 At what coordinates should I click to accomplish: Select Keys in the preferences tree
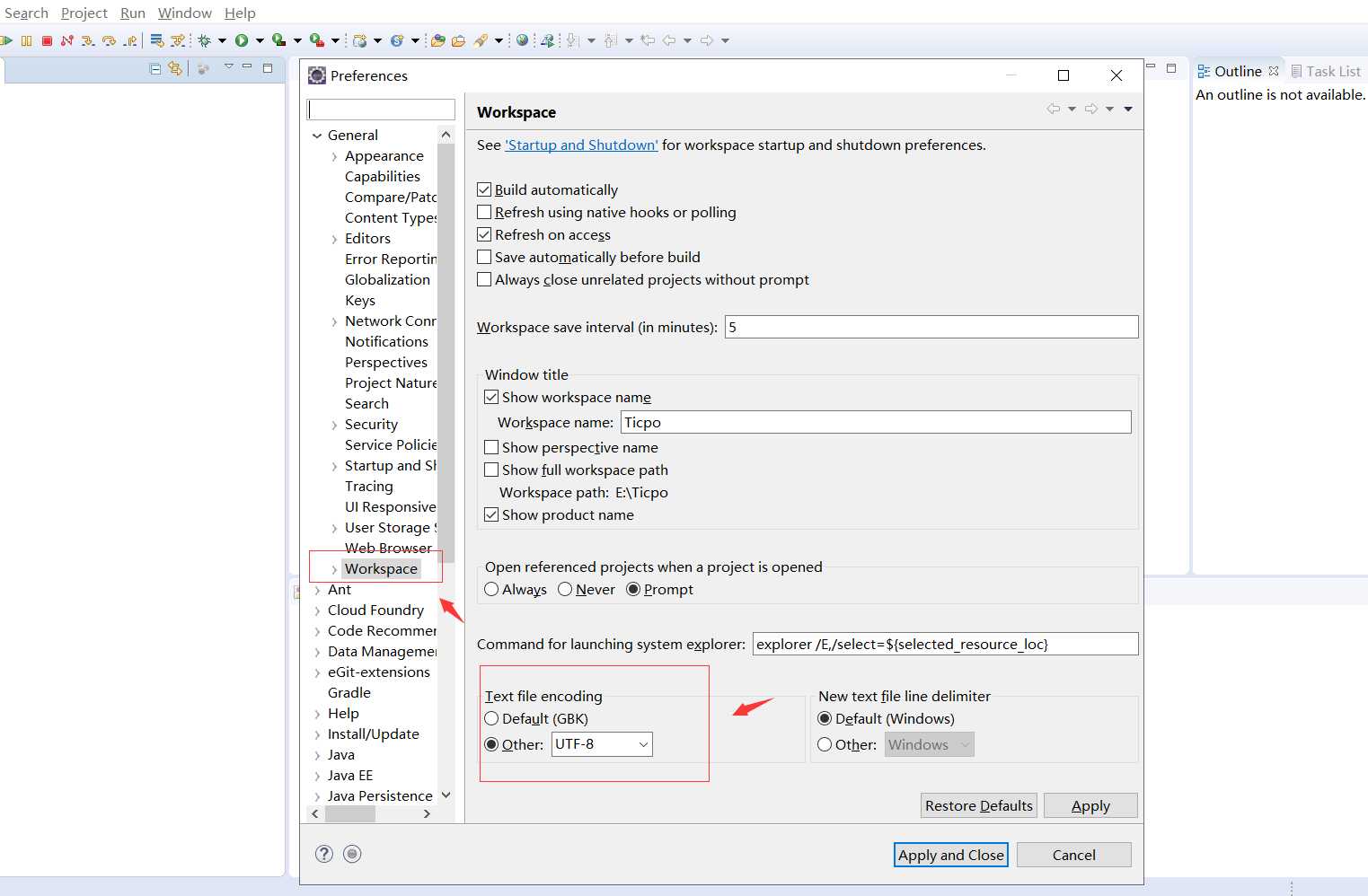360,301
